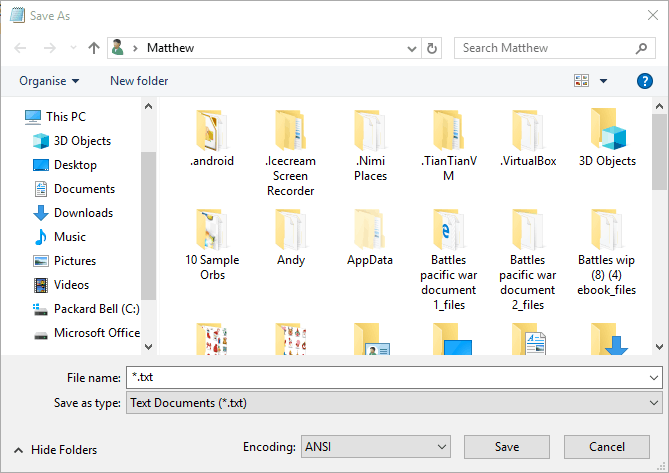Screen dimensions: 669x473
Task: Select the .Nimi Places folder
Action: click(370, 145)
